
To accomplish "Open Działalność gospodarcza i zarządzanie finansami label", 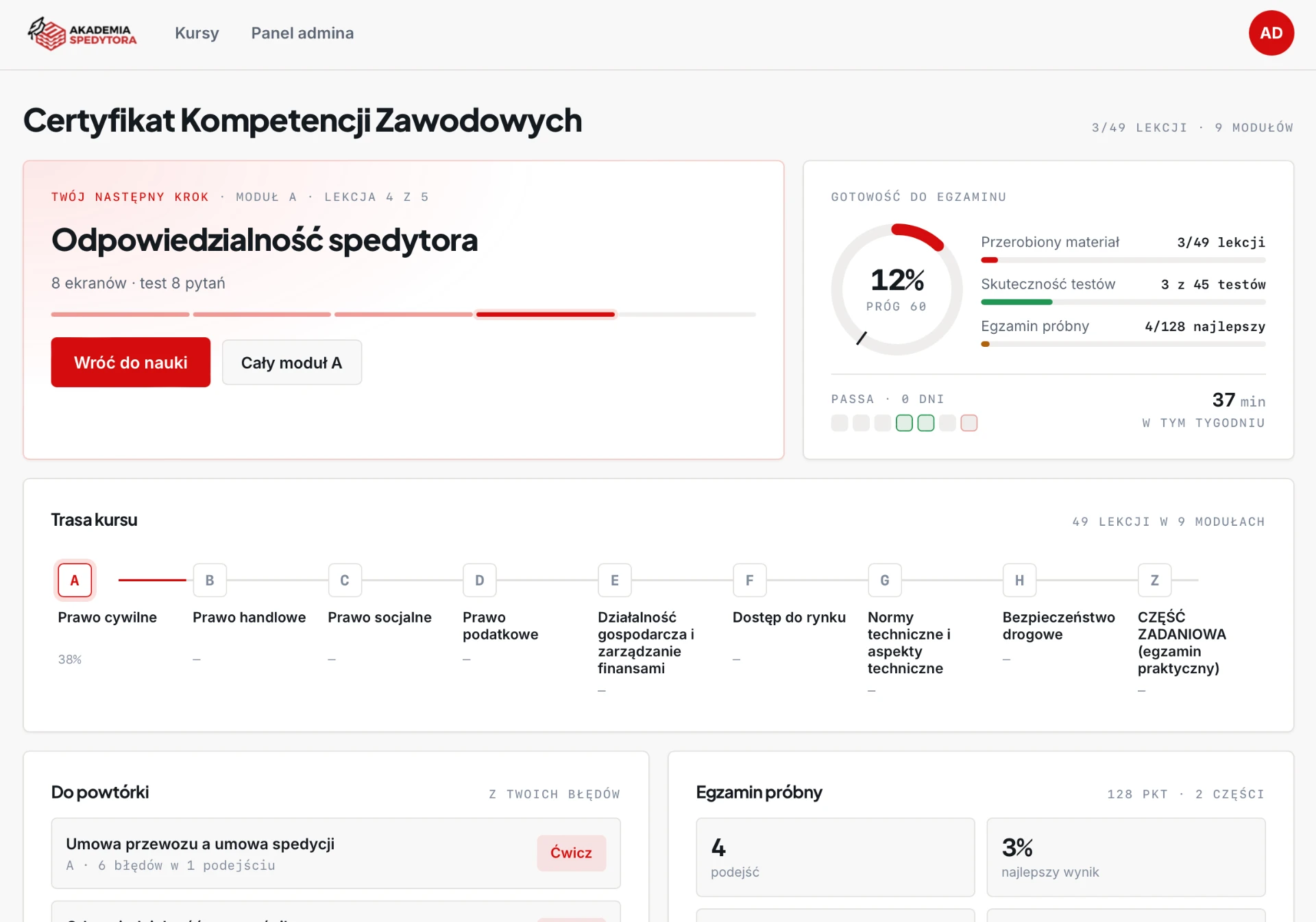I will pyautogui.click(x=646, y=643).
